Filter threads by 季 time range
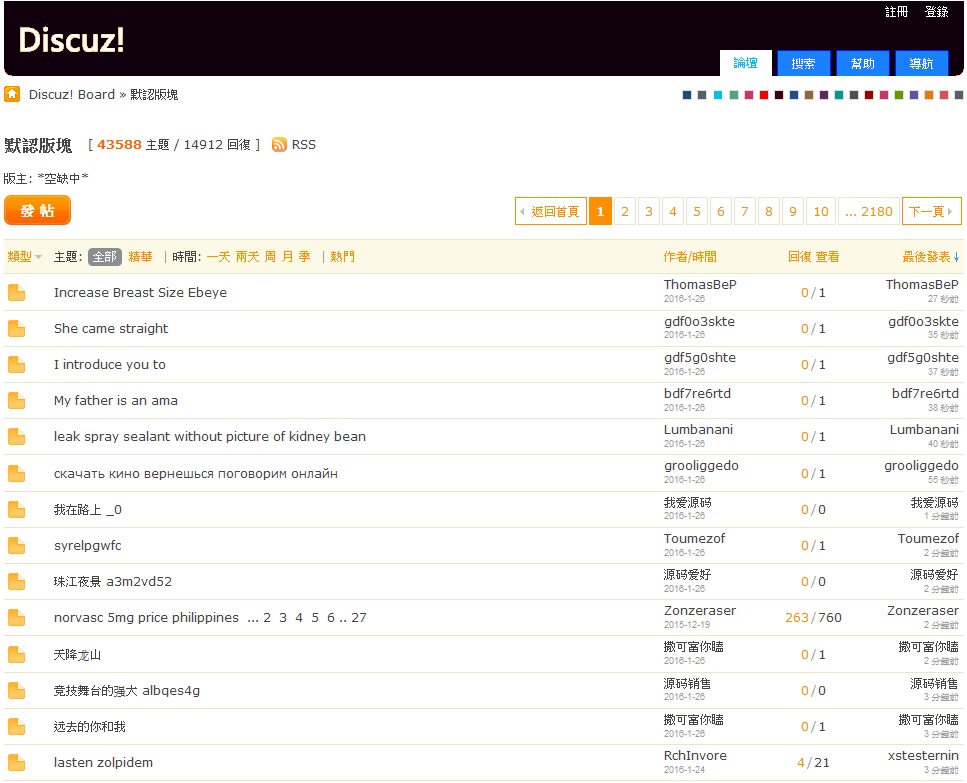This screenshot has height=783, width=967. coord(305,256)
